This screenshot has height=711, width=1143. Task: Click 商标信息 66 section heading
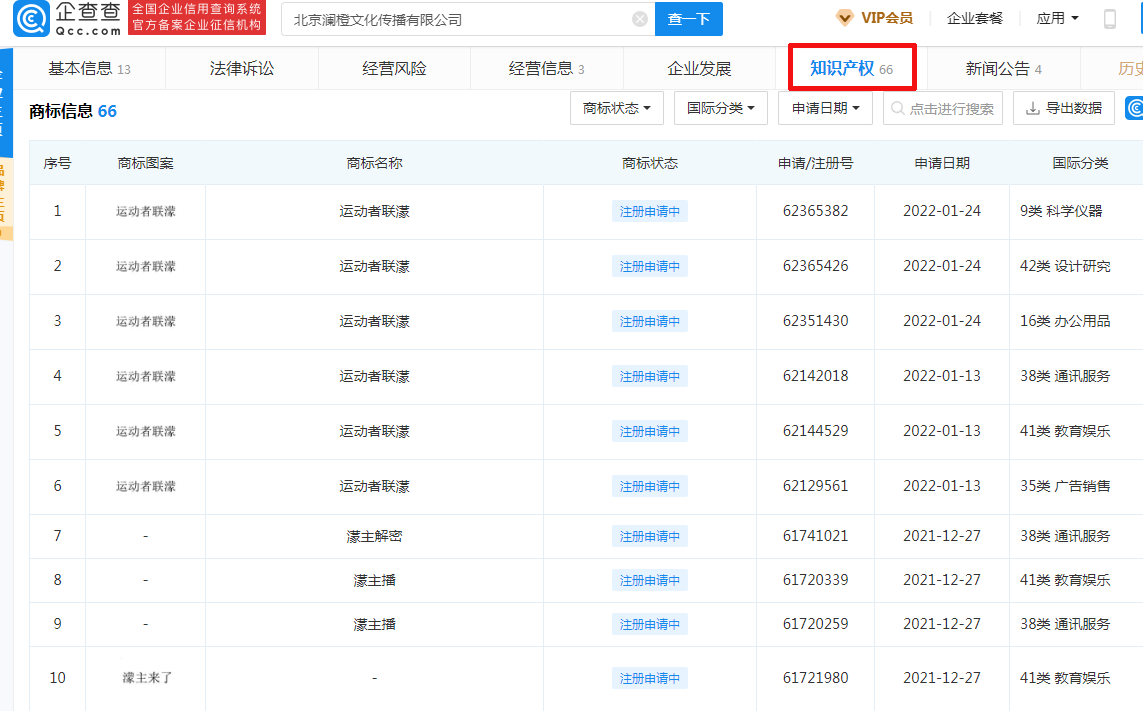coord(73,111)
